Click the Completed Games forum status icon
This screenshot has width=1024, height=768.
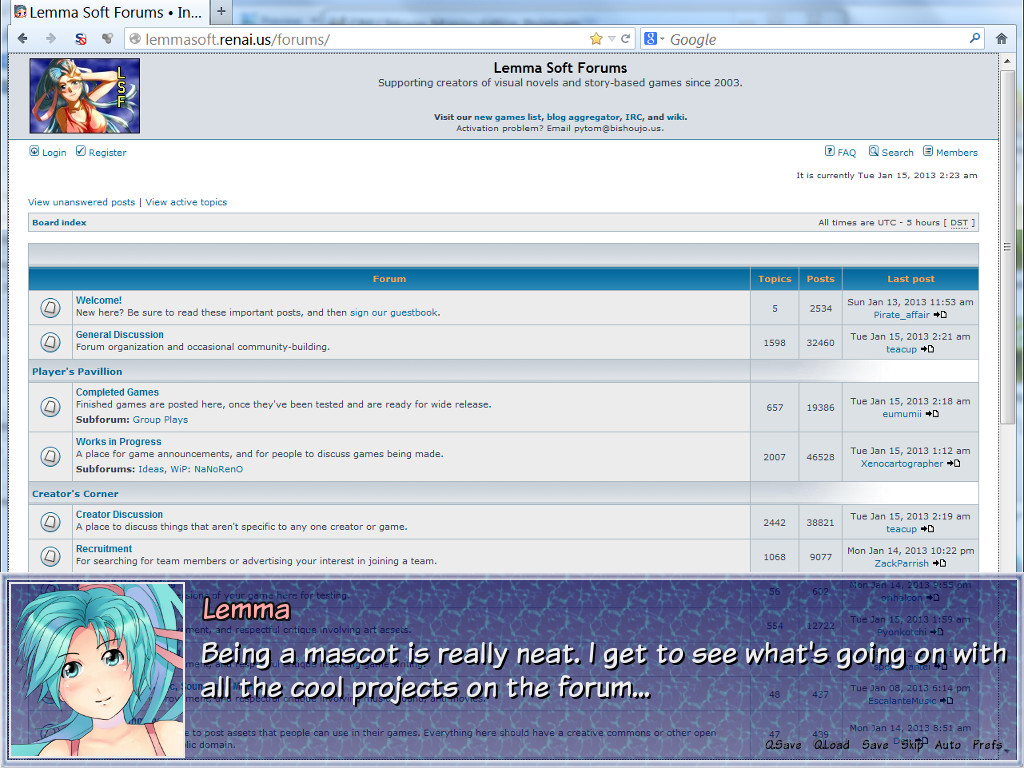(x=50, y=407)
